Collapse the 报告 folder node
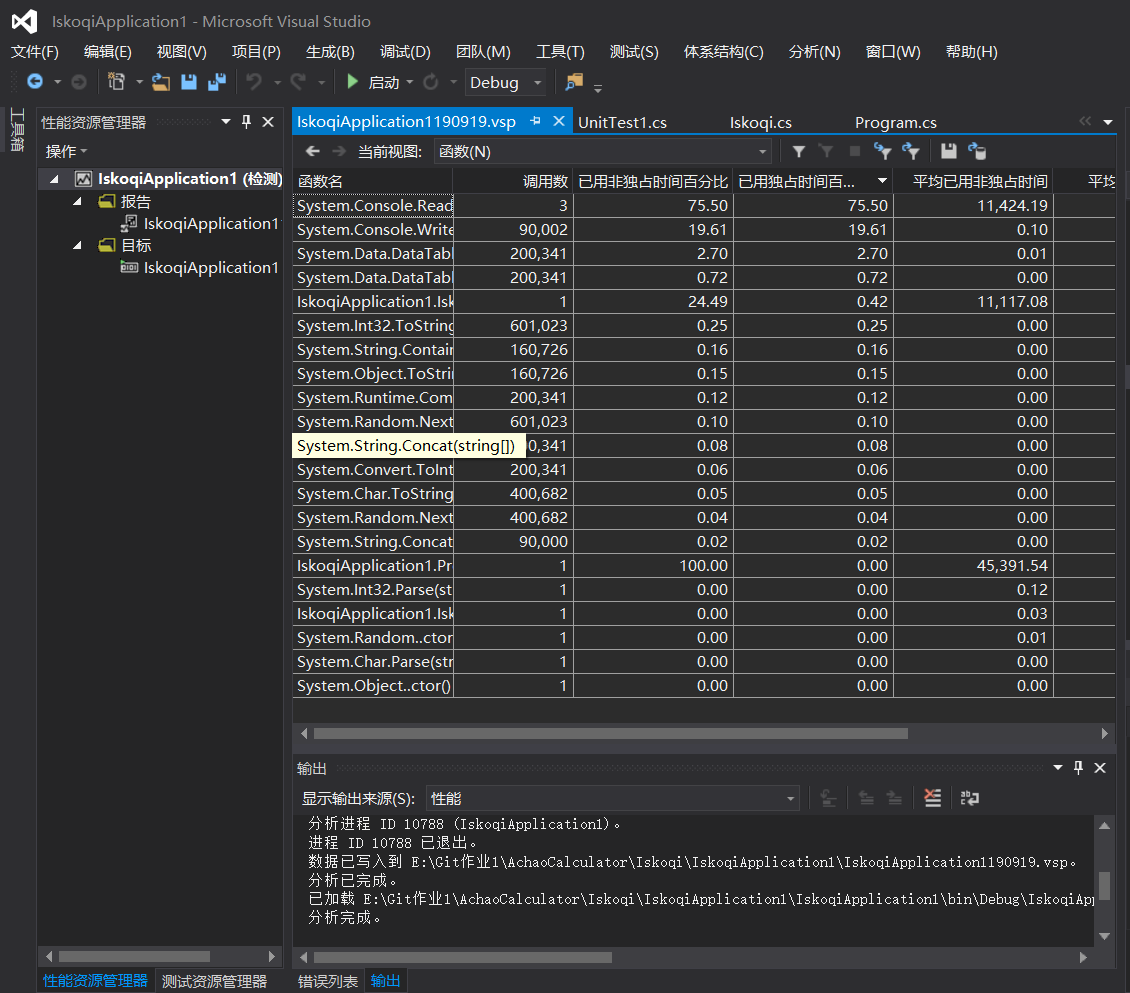 pyautogui.click(x=78, y=201)
